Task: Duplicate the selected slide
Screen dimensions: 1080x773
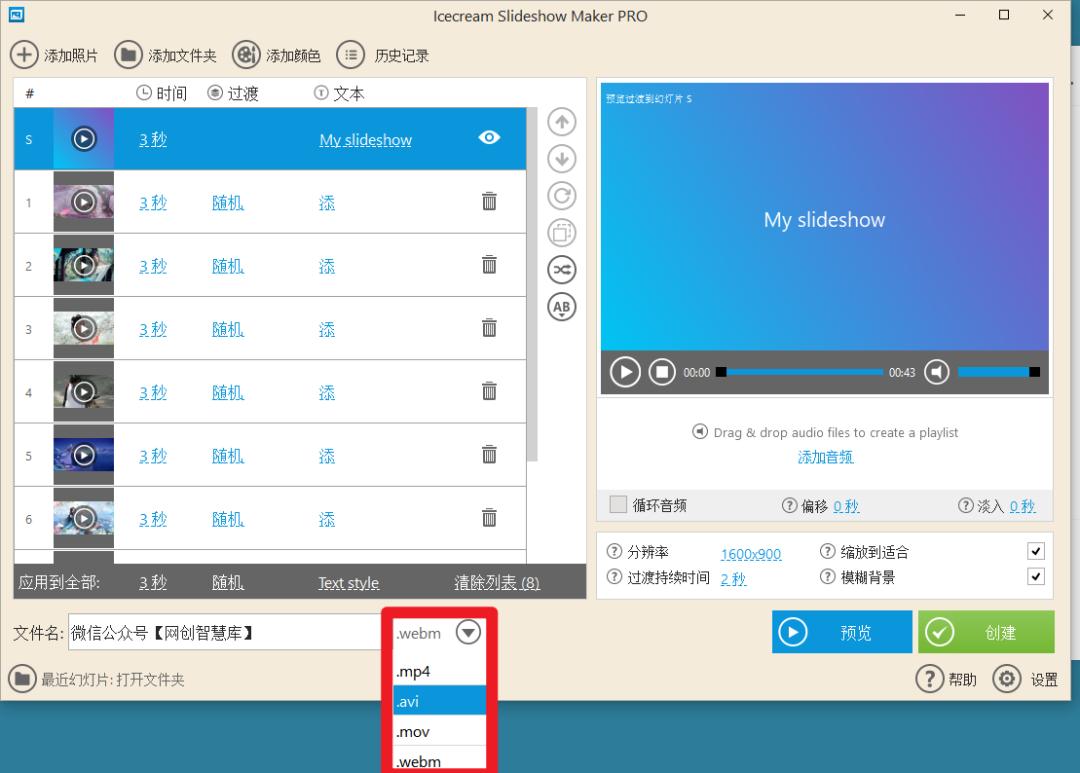Action: tap(561, 232)
